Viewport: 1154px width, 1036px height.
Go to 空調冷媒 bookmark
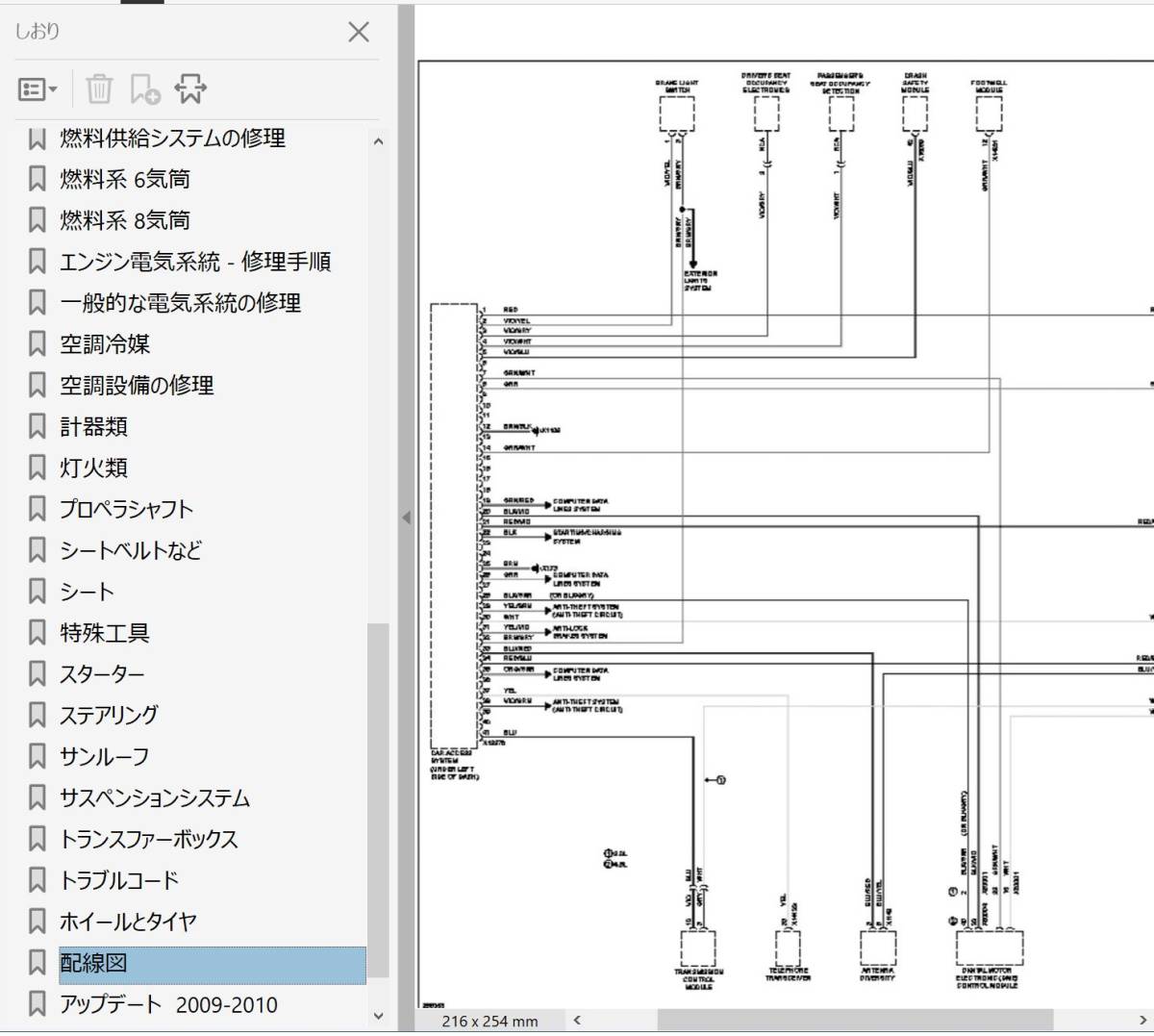point(105,344)
